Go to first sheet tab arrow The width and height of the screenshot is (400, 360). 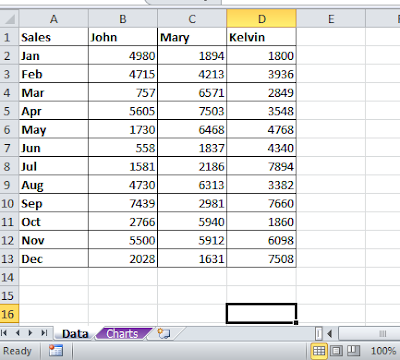[5, 333]
